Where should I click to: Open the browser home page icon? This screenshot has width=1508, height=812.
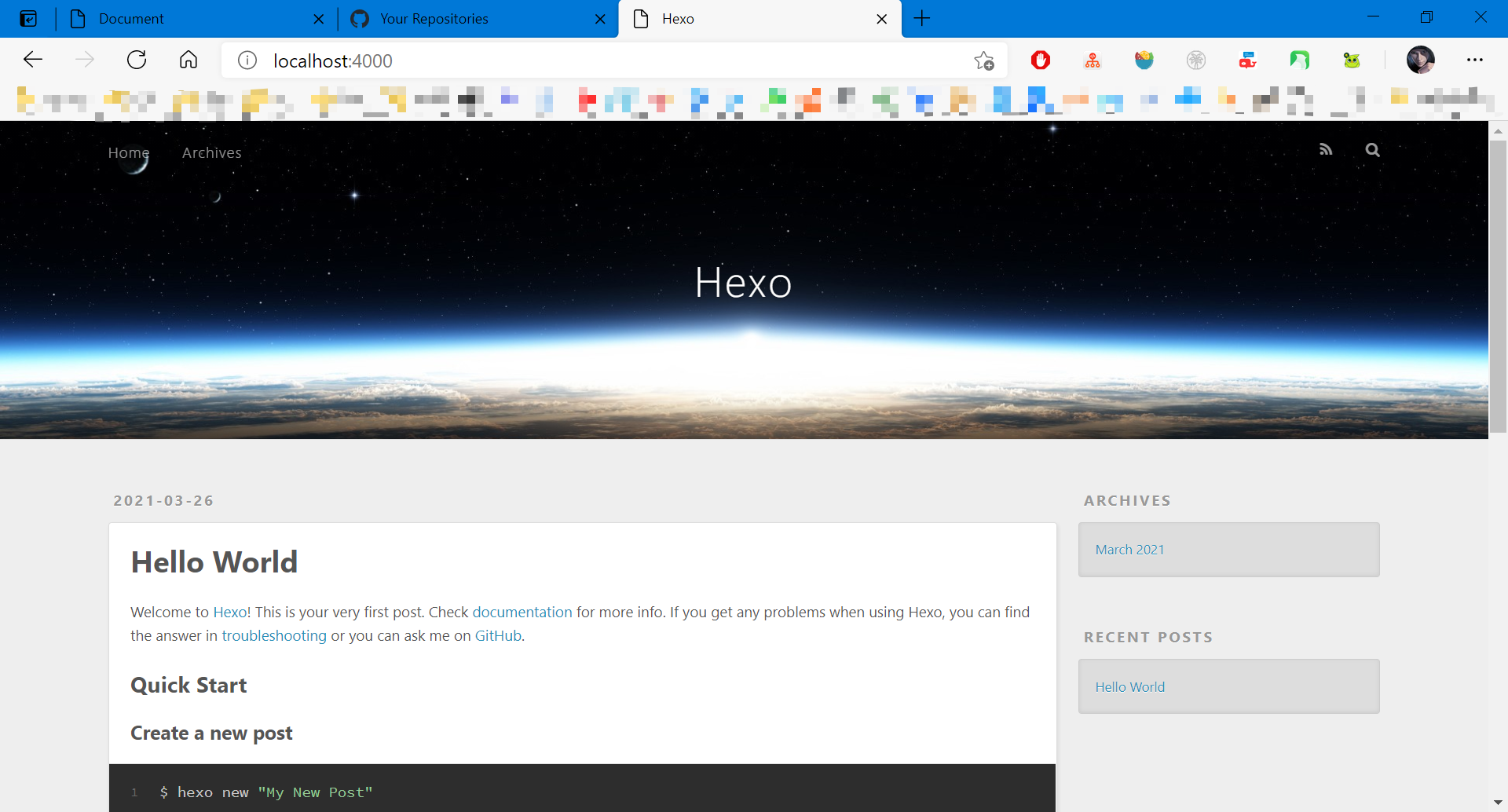188,60
